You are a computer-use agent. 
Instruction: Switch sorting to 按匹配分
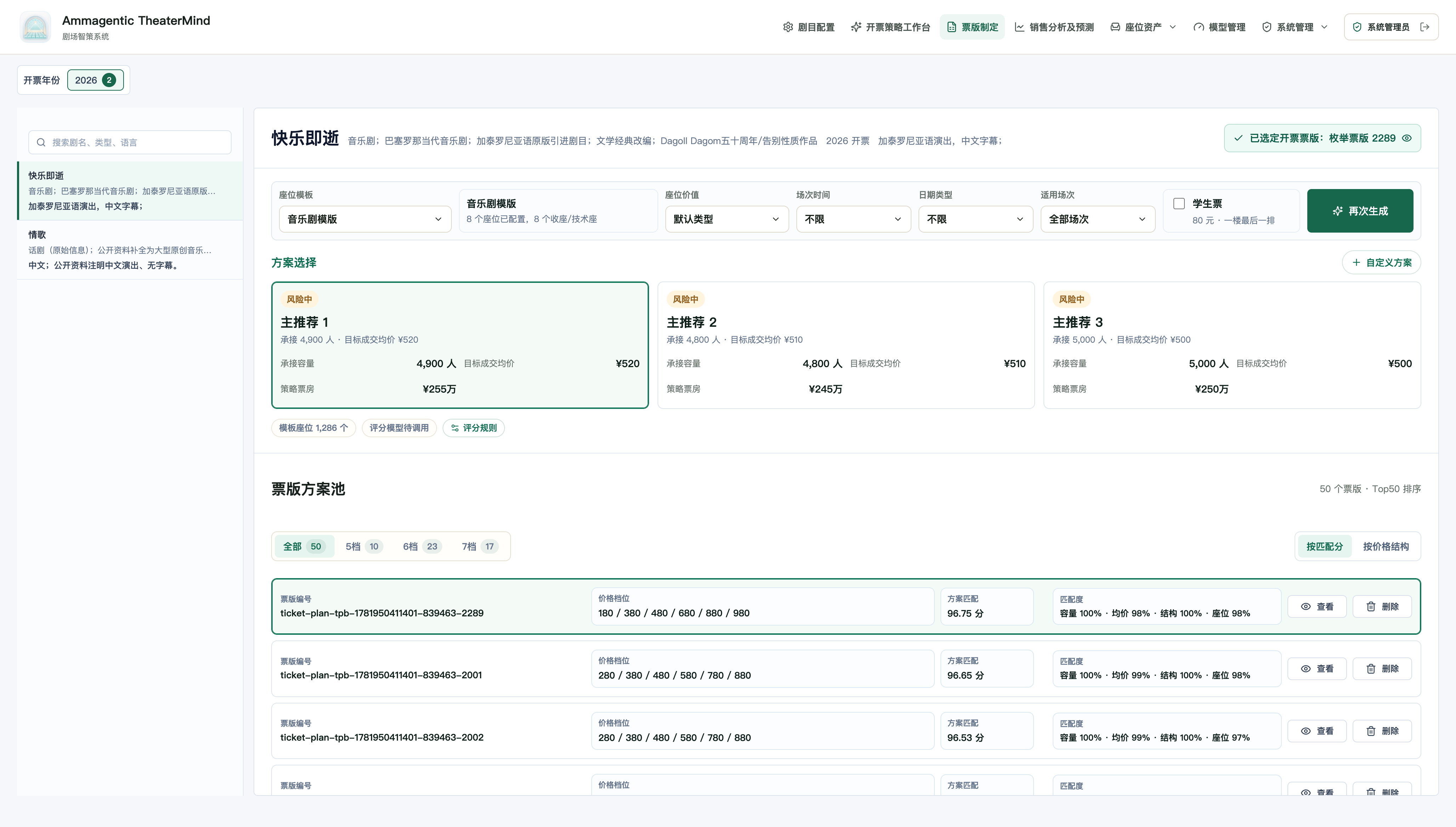coord(1324,546)
